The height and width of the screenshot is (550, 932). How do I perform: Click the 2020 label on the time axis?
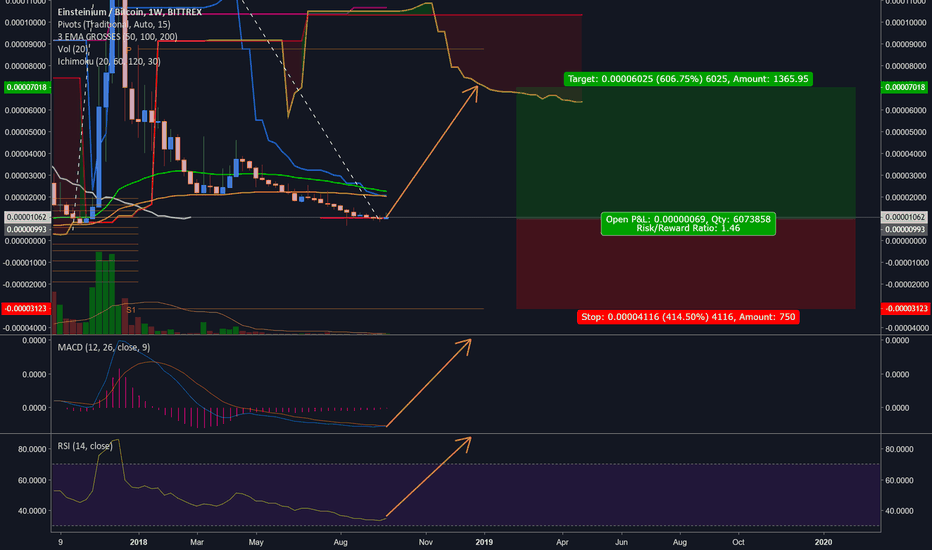[823, 542]
